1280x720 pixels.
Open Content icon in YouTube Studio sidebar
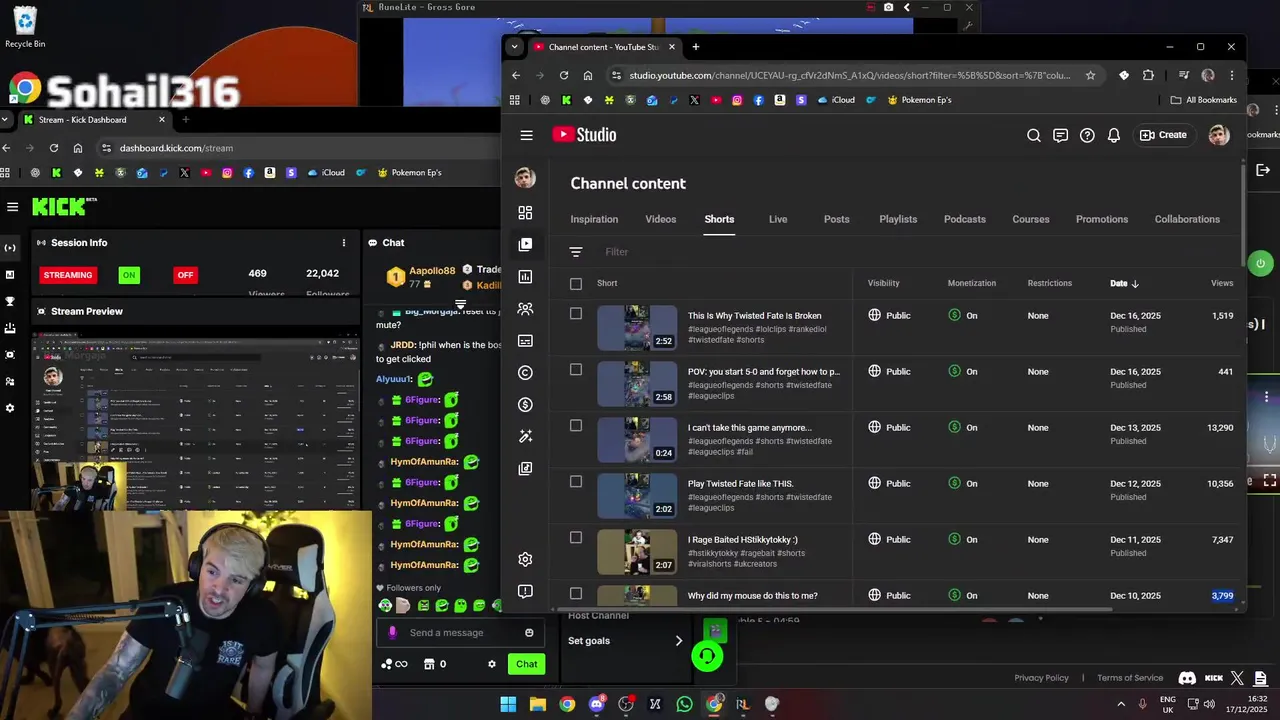[525, 244]
